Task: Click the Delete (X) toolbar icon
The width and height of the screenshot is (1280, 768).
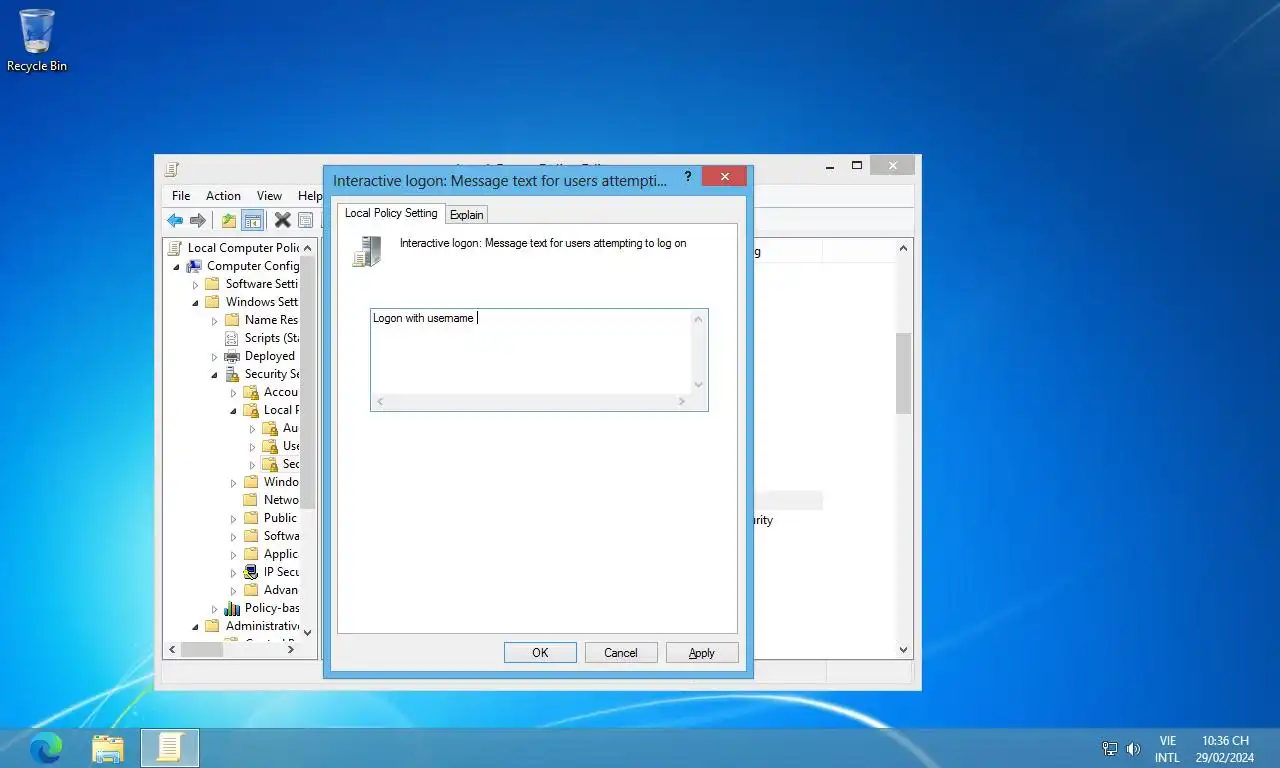Action: tap(283, 220)
